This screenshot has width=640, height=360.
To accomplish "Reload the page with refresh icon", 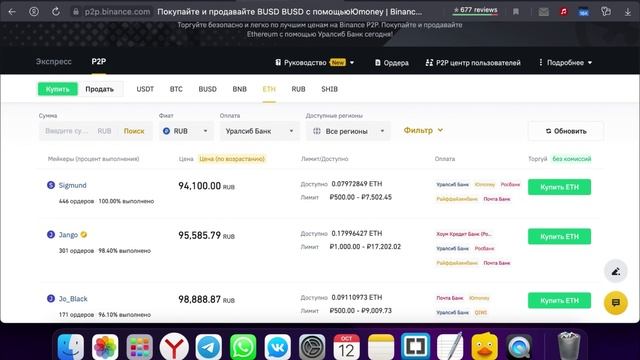I will coord(56,12).
